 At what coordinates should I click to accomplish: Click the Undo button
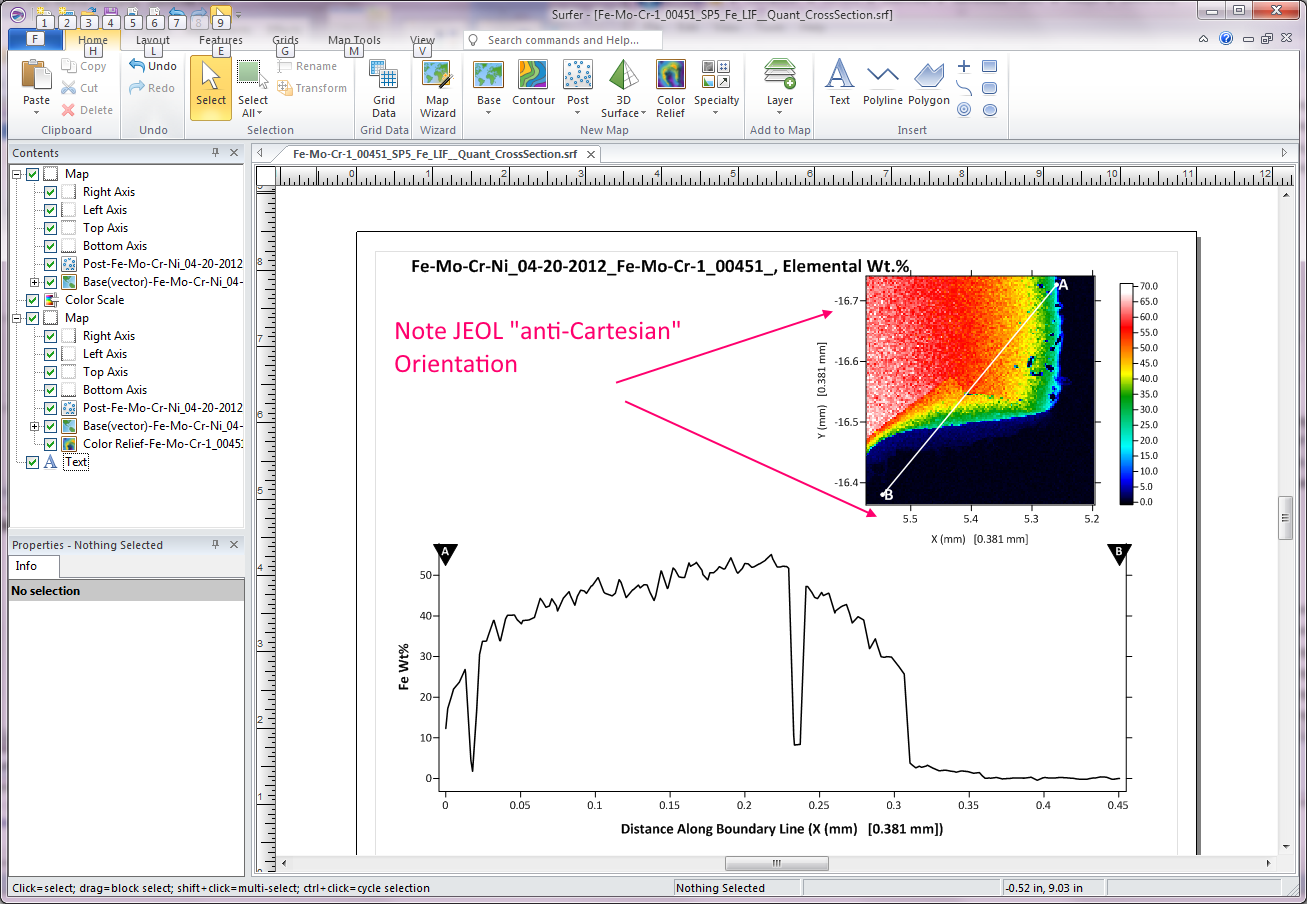coord(153,66)
